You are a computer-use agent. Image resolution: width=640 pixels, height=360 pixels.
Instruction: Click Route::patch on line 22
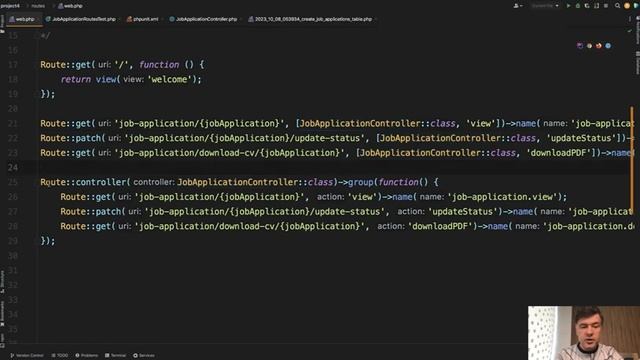(73, 138)
